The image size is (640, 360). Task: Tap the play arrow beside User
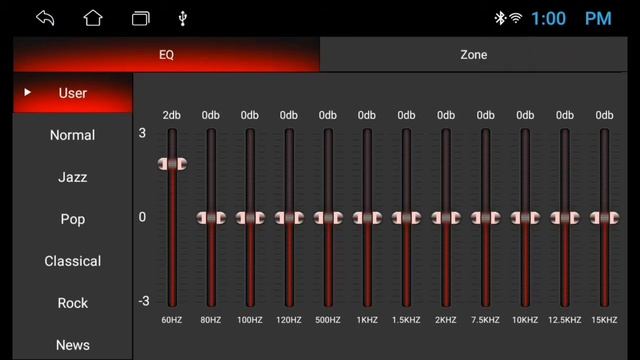[27, 92]
